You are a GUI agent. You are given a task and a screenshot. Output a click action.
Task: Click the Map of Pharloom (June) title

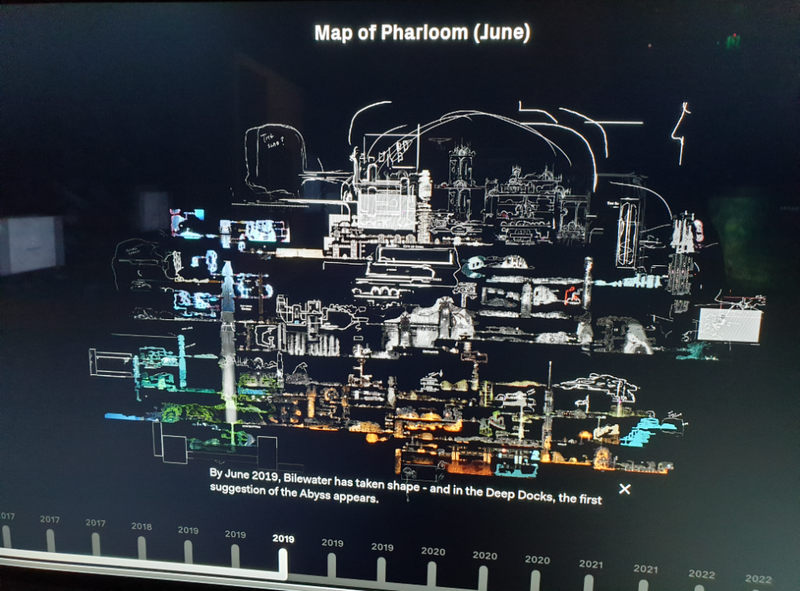point(421,33)
